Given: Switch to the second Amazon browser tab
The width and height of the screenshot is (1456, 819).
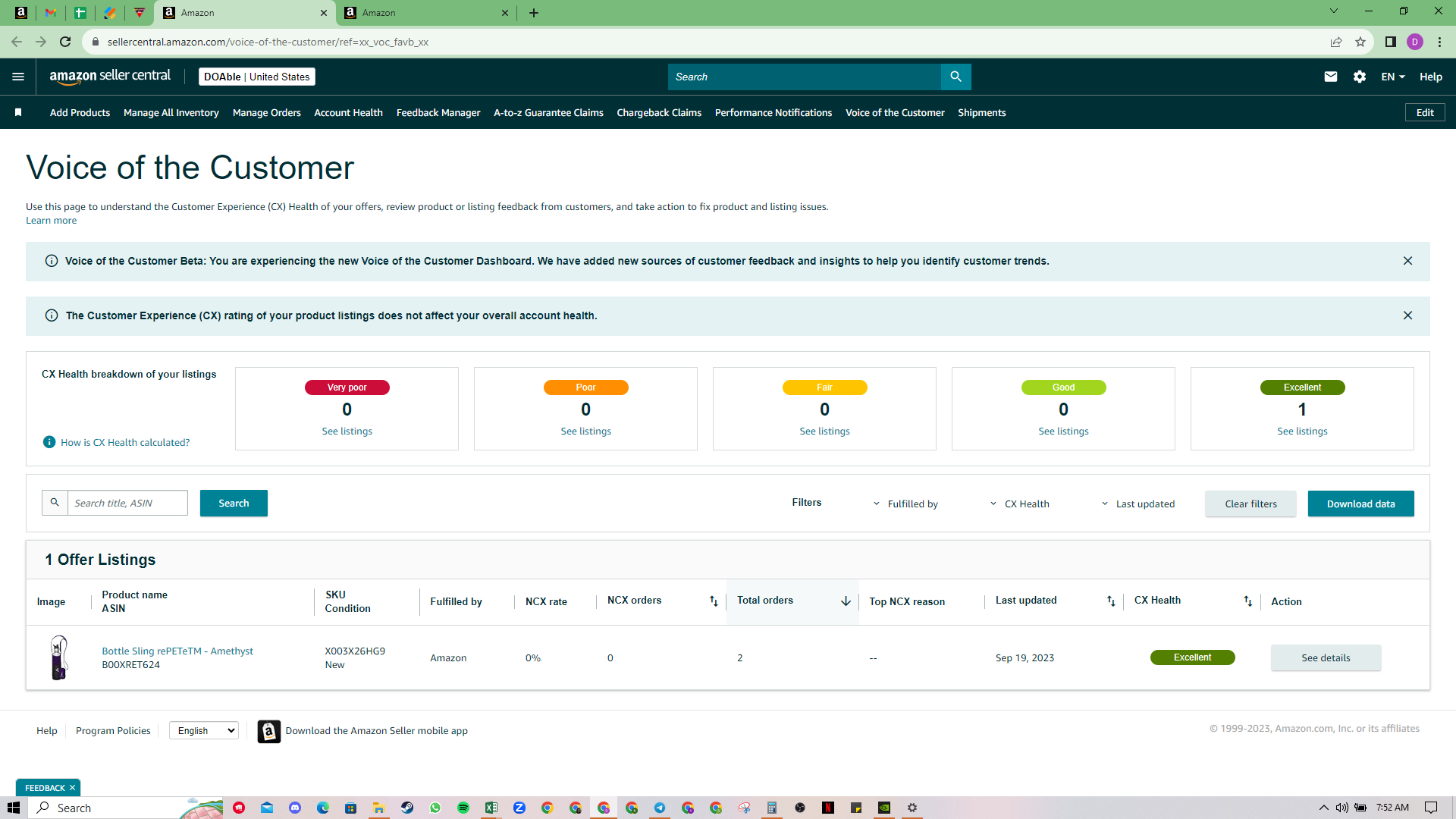Looking at the screenshot, I should tap(425, 13).
